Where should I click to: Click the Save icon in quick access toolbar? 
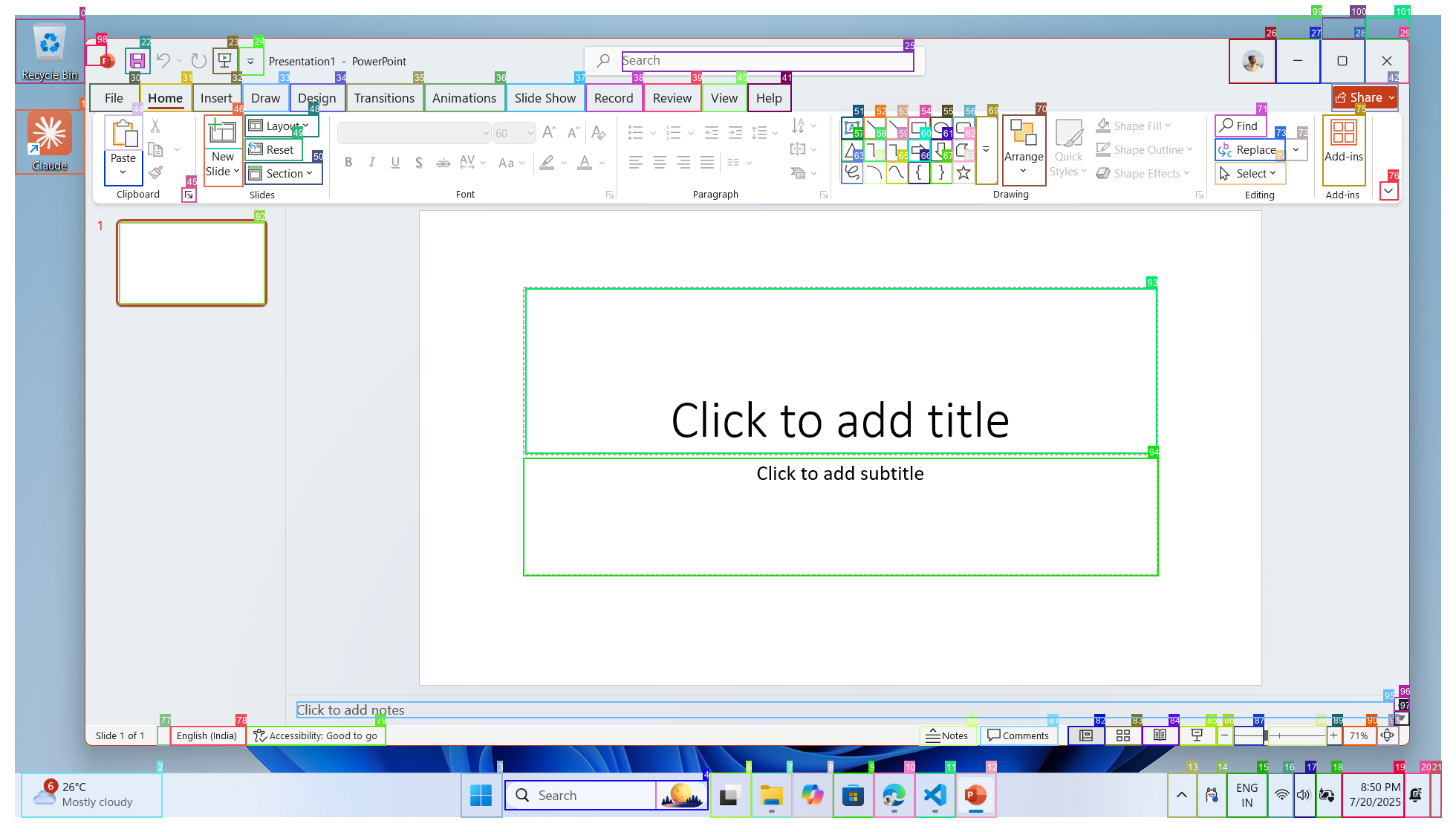[137, 61]
